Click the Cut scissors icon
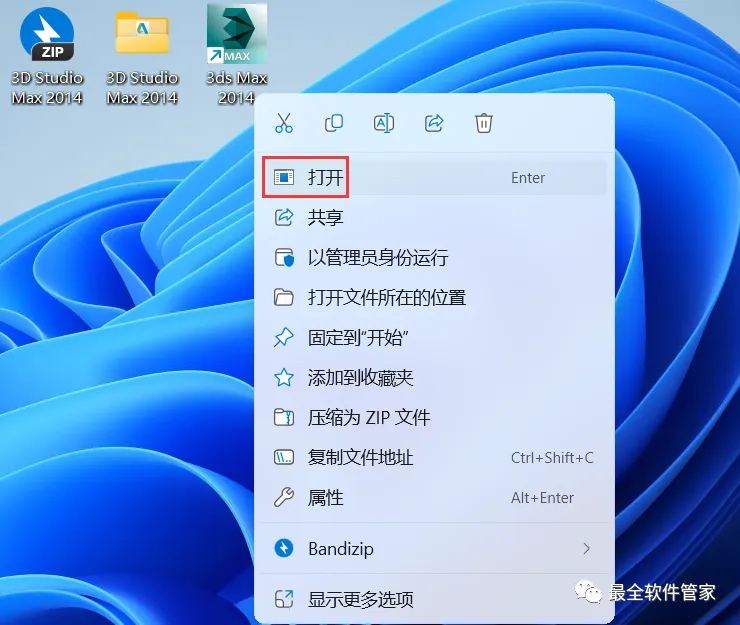The image size is (740, 625). pyautogui.click(x=284, y=123)
